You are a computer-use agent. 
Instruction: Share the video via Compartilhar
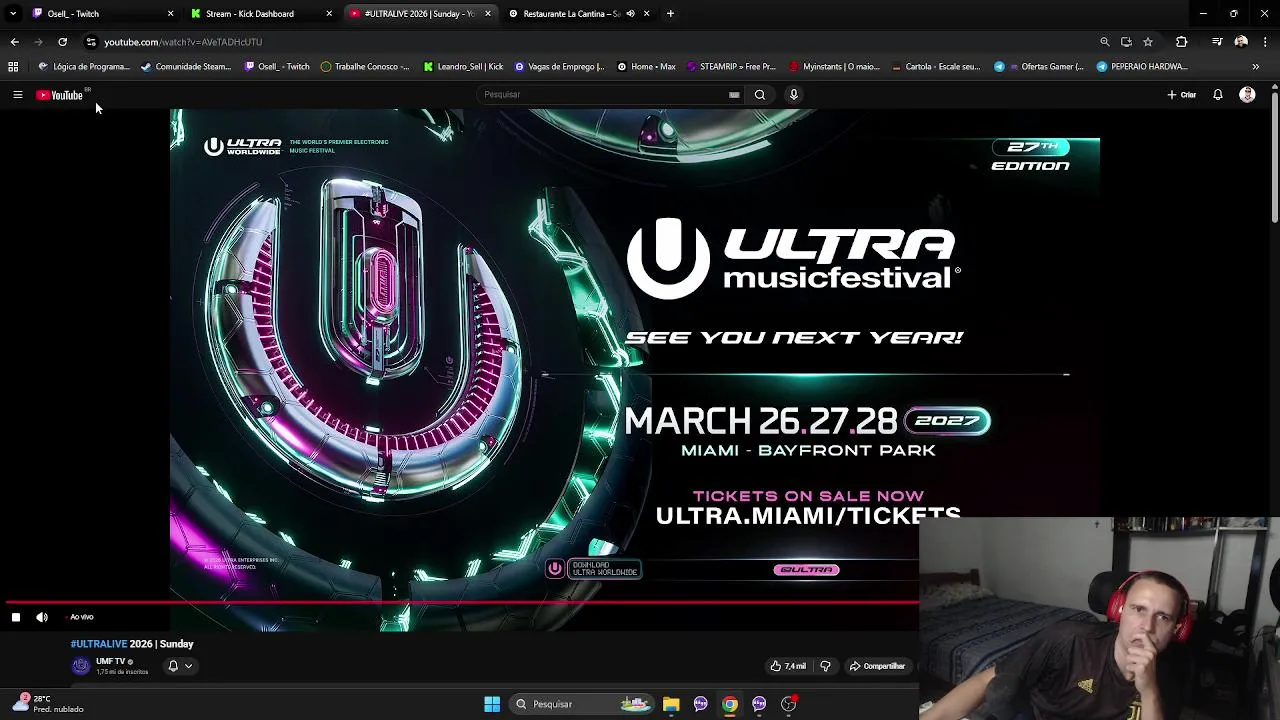click(x=877, y=666)
